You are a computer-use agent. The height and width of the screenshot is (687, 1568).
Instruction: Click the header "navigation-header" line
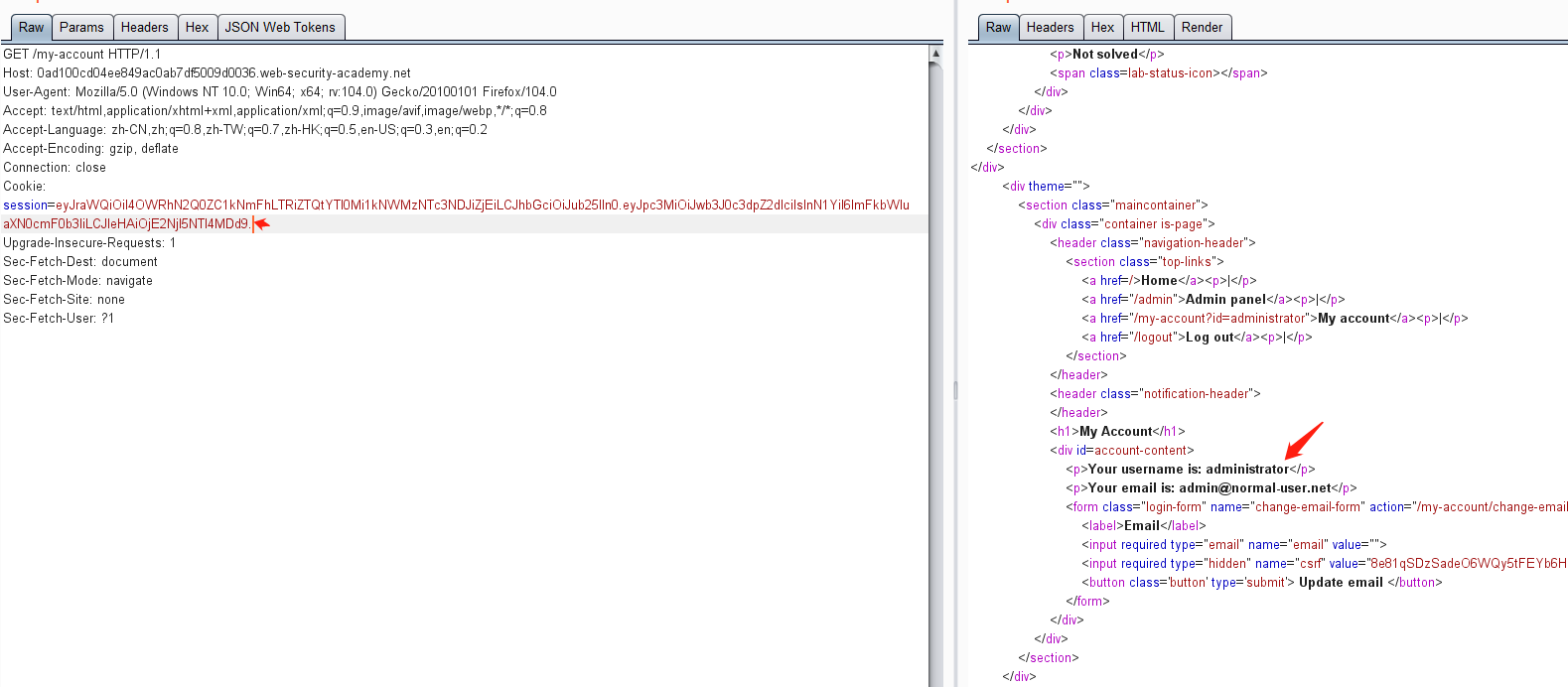1153,243
